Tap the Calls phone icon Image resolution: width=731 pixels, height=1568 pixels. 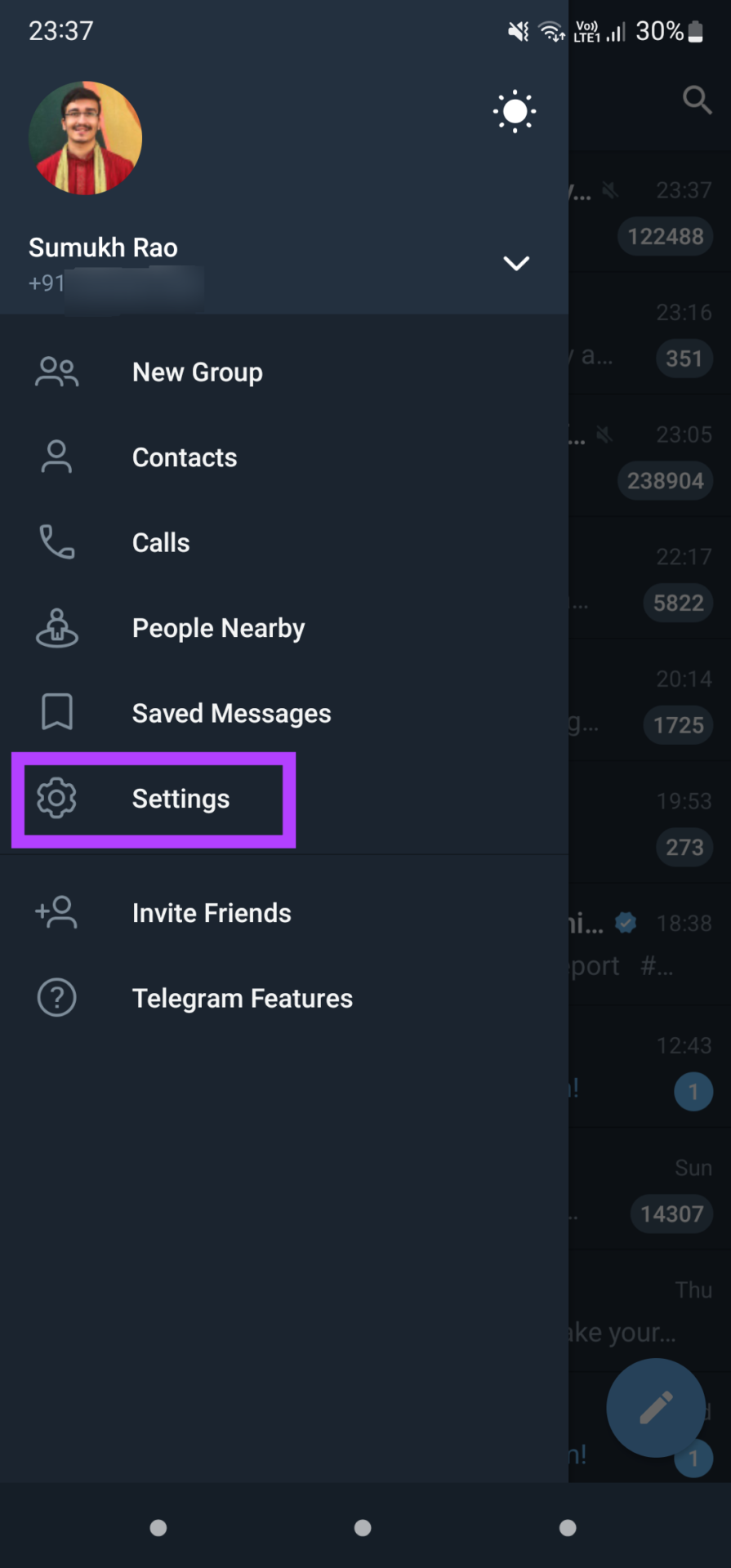click(x=56, y=542)
